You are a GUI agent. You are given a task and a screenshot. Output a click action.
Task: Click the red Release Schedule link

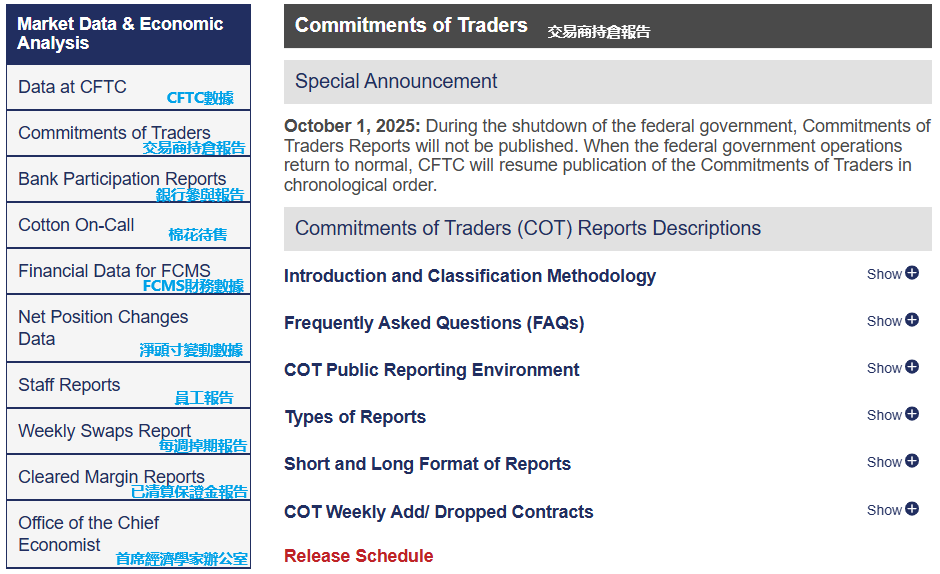point(358,556)
